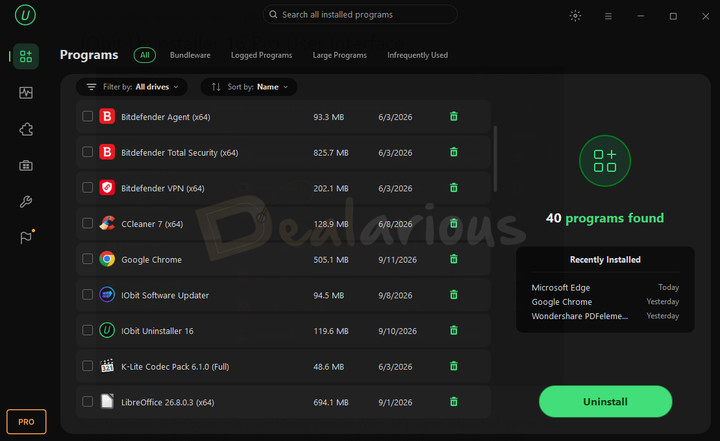Click the Bitdefender VPN shield icon
Viewport: 720px width, 441px height.
(107, 187)
